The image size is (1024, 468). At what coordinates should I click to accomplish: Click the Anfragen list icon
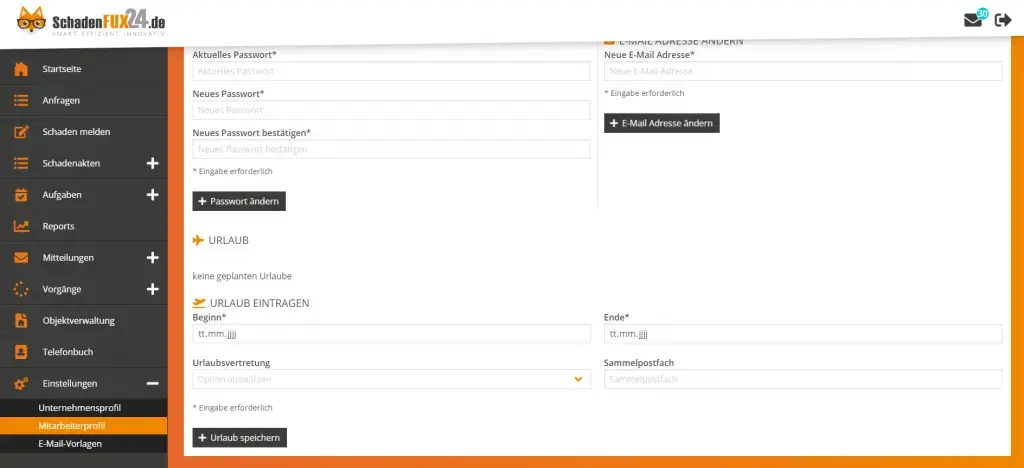pyautogui.click(x=20, y=100)
